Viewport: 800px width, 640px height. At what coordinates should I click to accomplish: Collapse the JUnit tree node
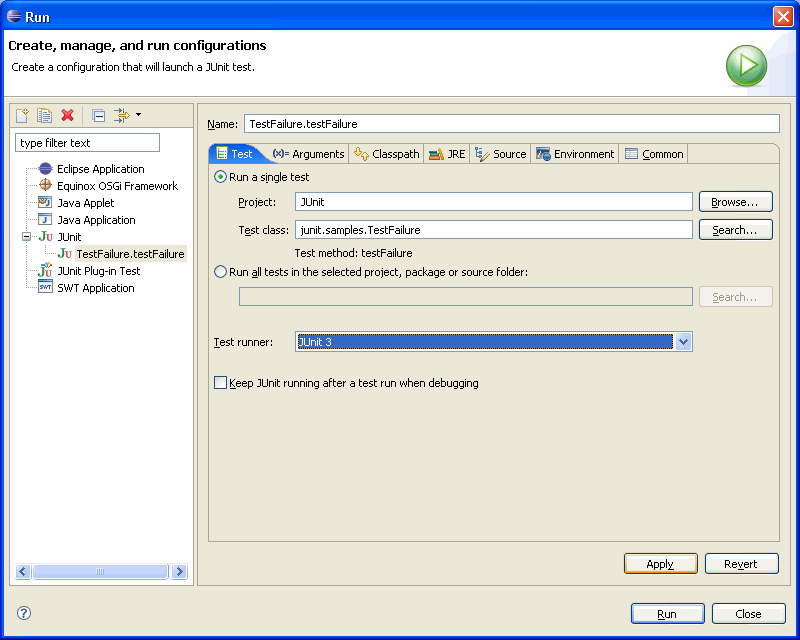point(27,236)
